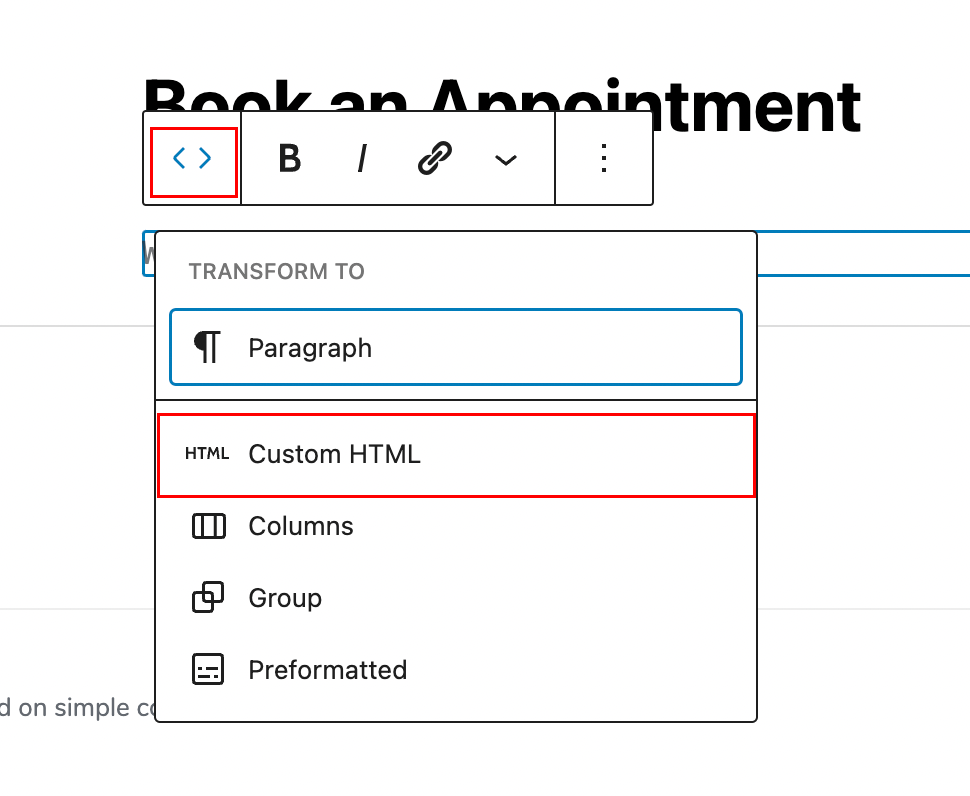Pick the Group text label
The image size is (970, 796).
(285, 598)
